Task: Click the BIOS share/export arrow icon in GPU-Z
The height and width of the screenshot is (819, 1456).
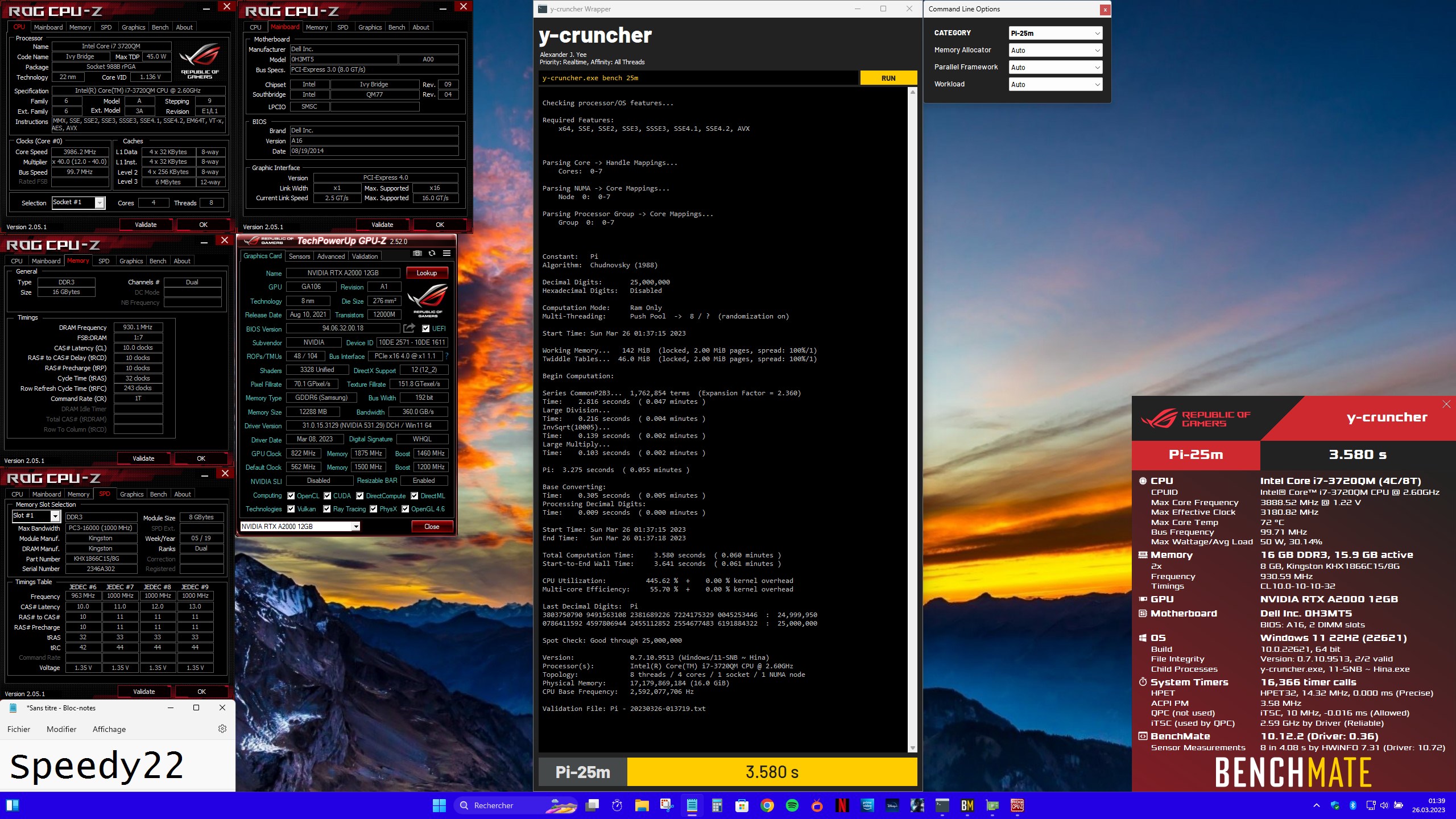Action: (409, 328)
